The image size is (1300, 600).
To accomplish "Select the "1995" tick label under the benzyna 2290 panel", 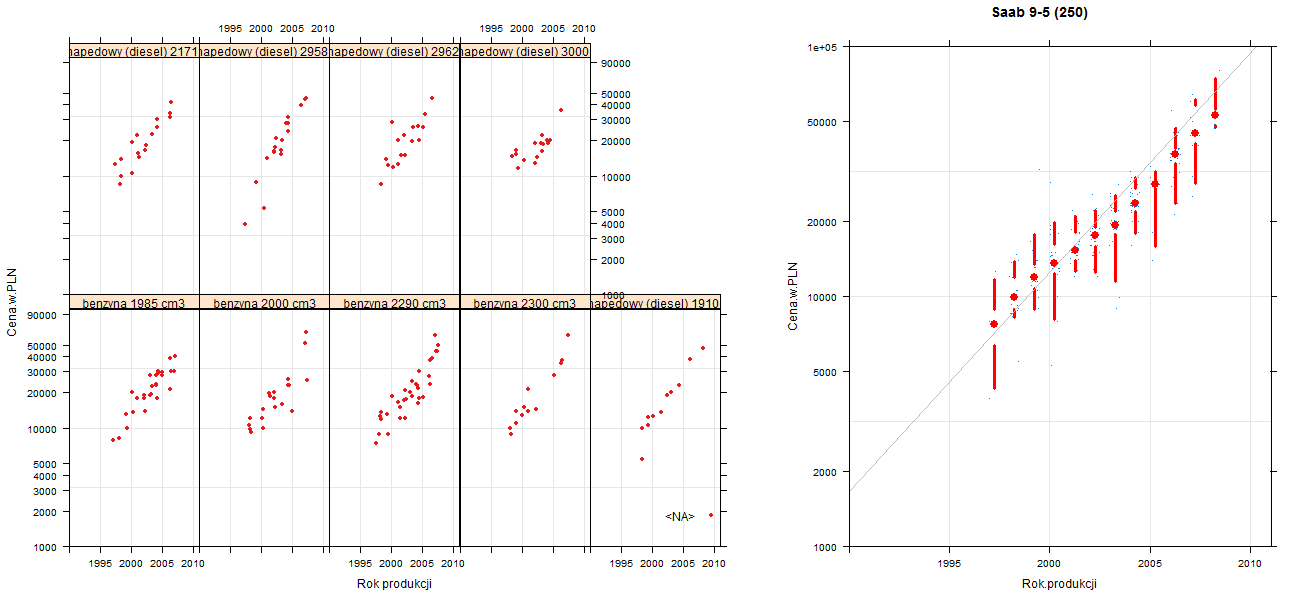I will [x=361, y=564].
